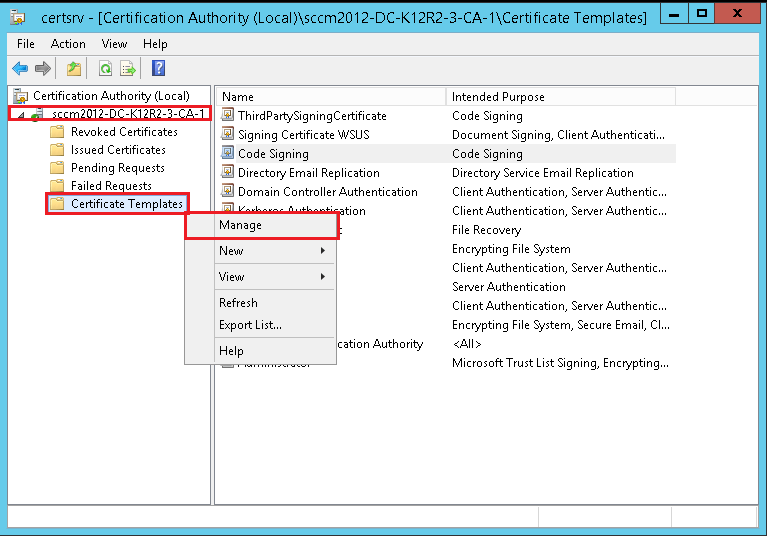
Task: Click the Directory Email Replication template icon
Action: (x=227, y=172)
